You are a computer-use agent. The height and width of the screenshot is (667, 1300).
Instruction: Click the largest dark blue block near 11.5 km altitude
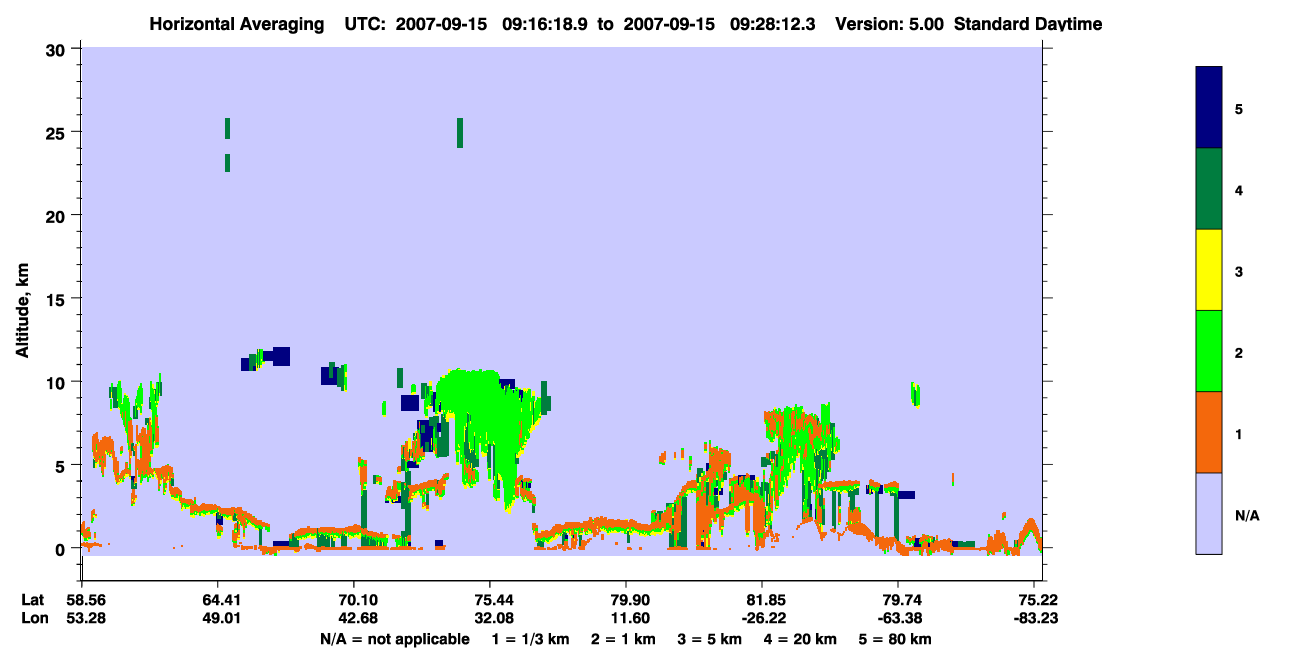coord(281,356)
